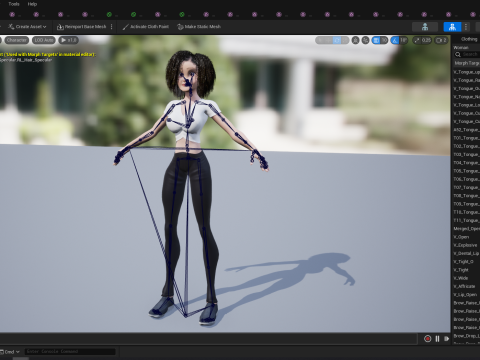The image size is (480, 360).
Task: Open the LOD Auto menu
Action: coord(44,40)
